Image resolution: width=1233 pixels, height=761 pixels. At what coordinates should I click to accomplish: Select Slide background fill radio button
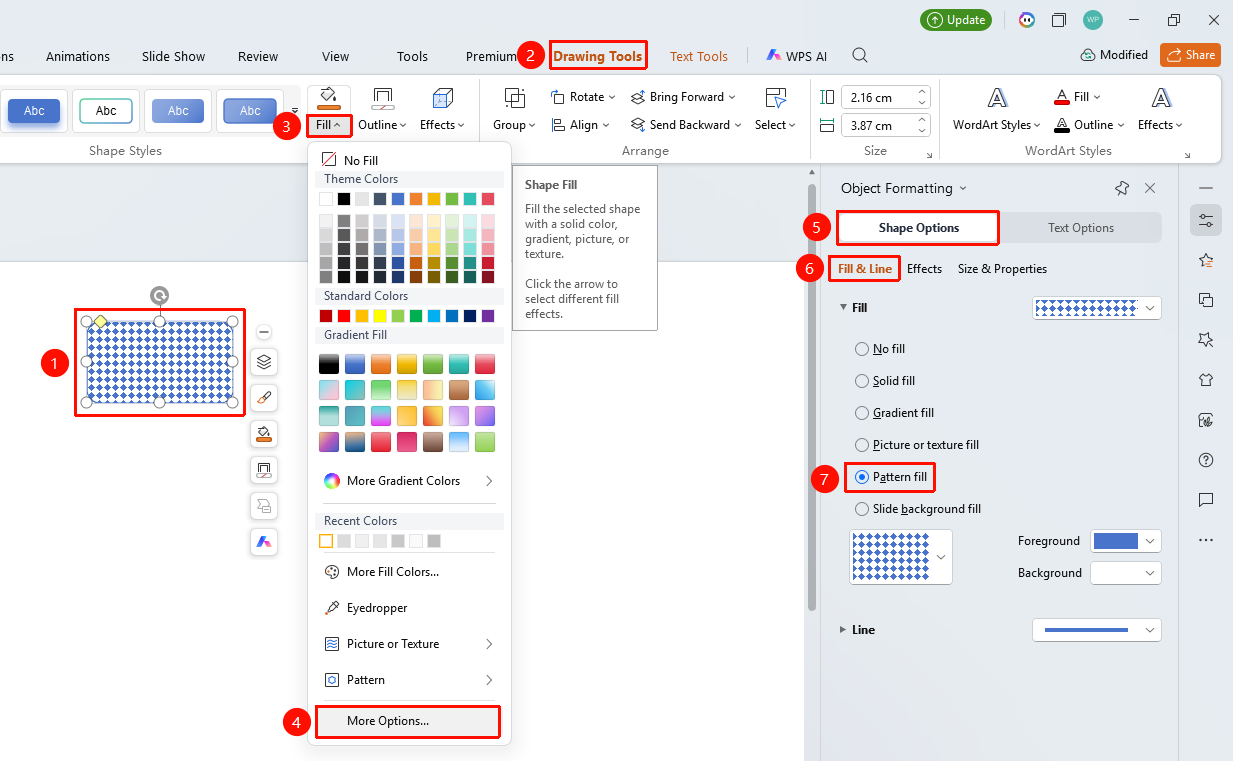point(862,509)
